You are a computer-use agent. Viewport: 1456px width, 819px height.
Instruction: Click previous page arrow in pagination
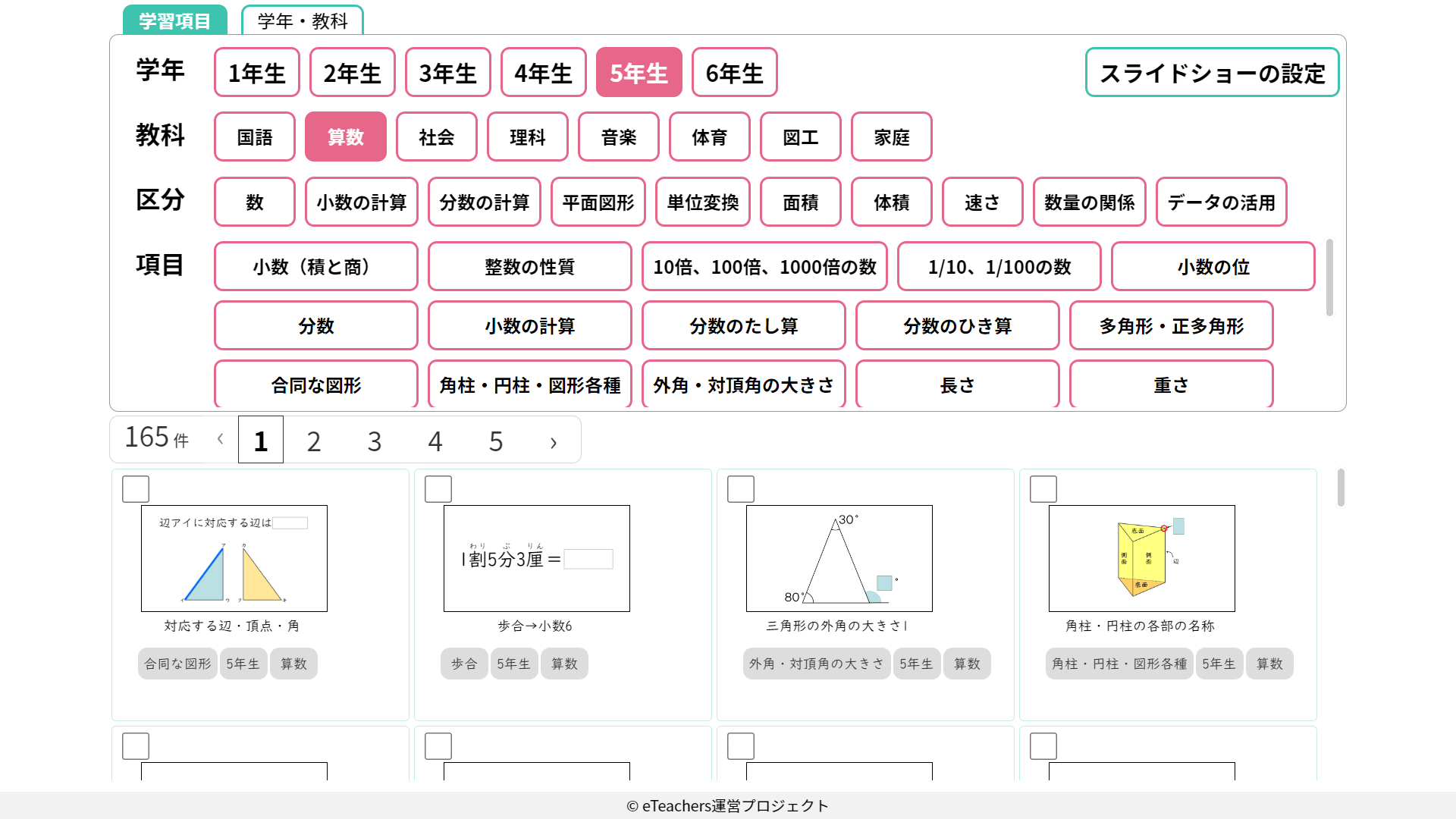pyautogui.click(x=220, y=439)
